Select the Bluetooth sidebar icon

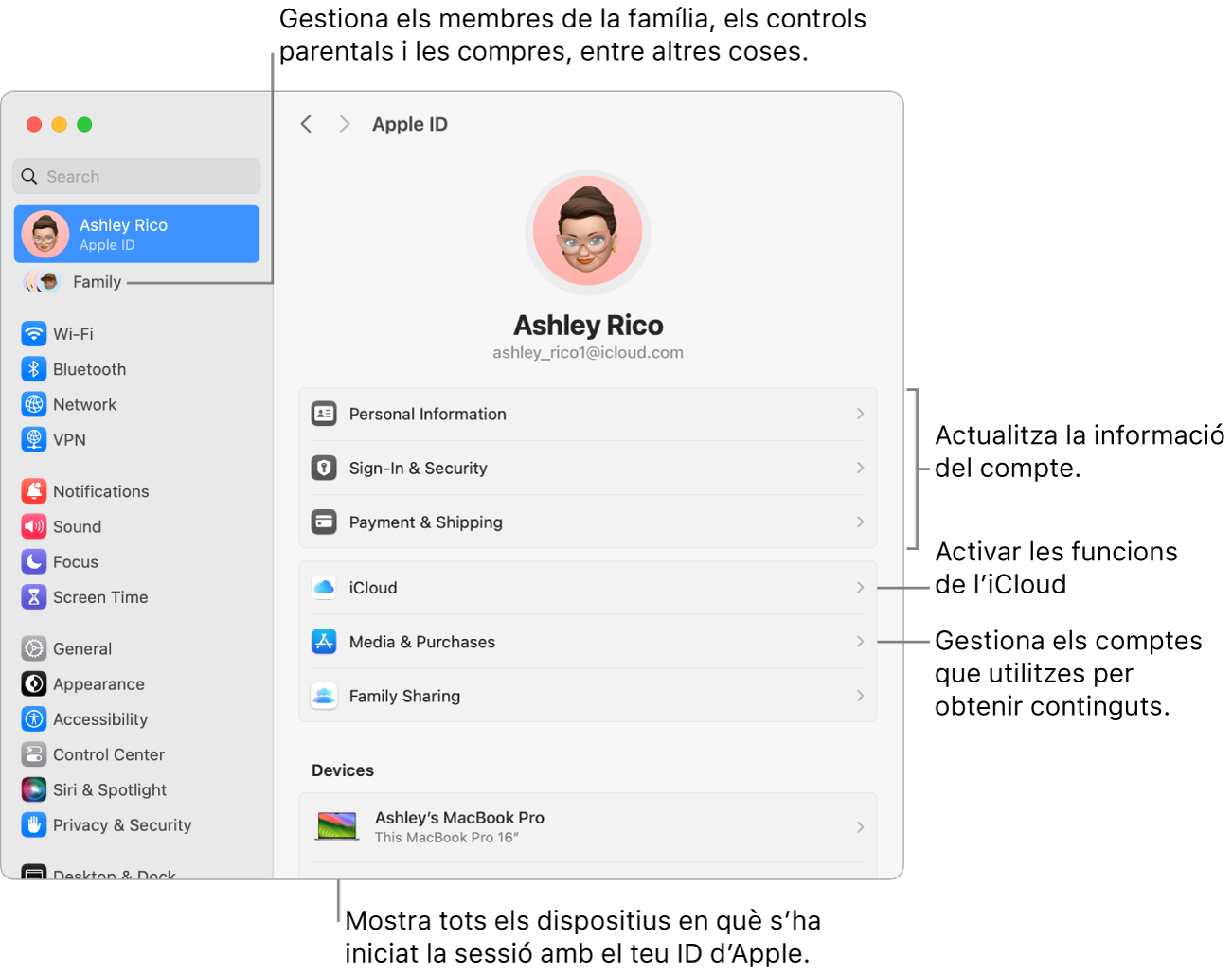coord(34,369)
